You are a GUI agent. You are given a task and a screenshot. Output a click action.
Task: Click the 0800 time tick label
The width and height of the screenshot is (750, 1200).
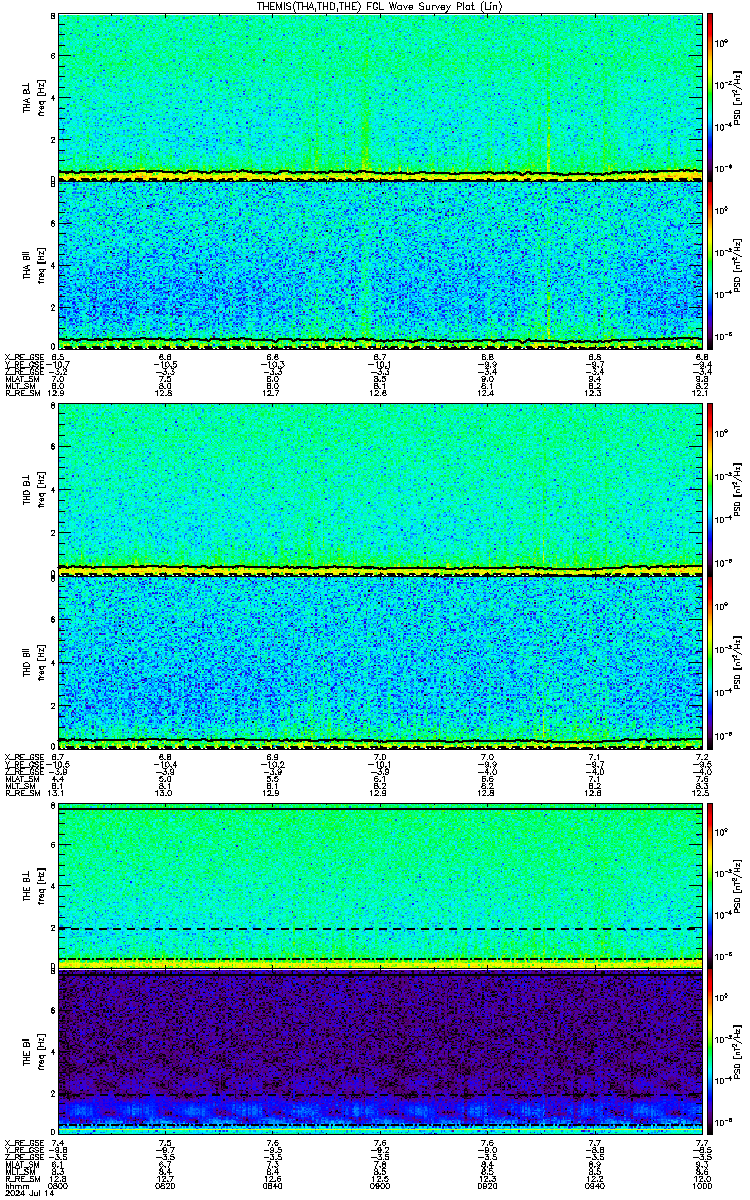(x=58, y=1185)
